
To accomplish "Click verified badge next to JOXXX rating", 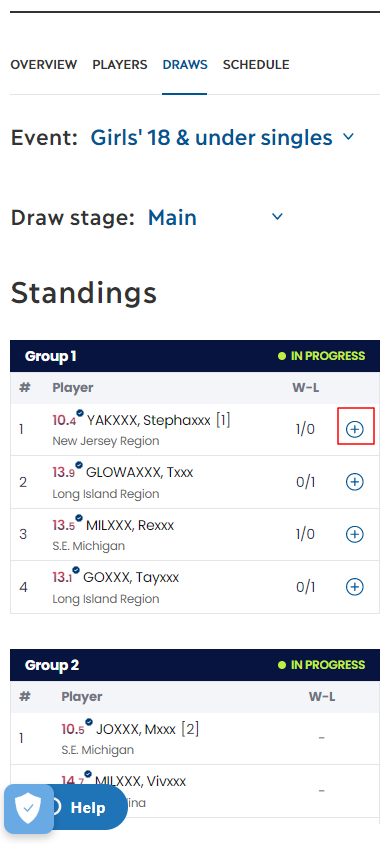I will 89,722.
